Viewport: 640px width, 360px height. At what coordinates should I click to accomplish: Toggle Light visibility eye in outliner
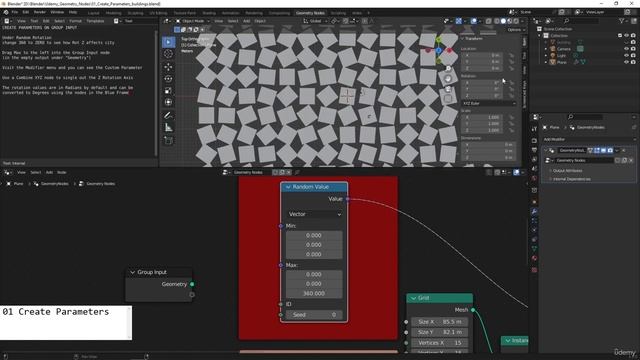pos(627,56)
